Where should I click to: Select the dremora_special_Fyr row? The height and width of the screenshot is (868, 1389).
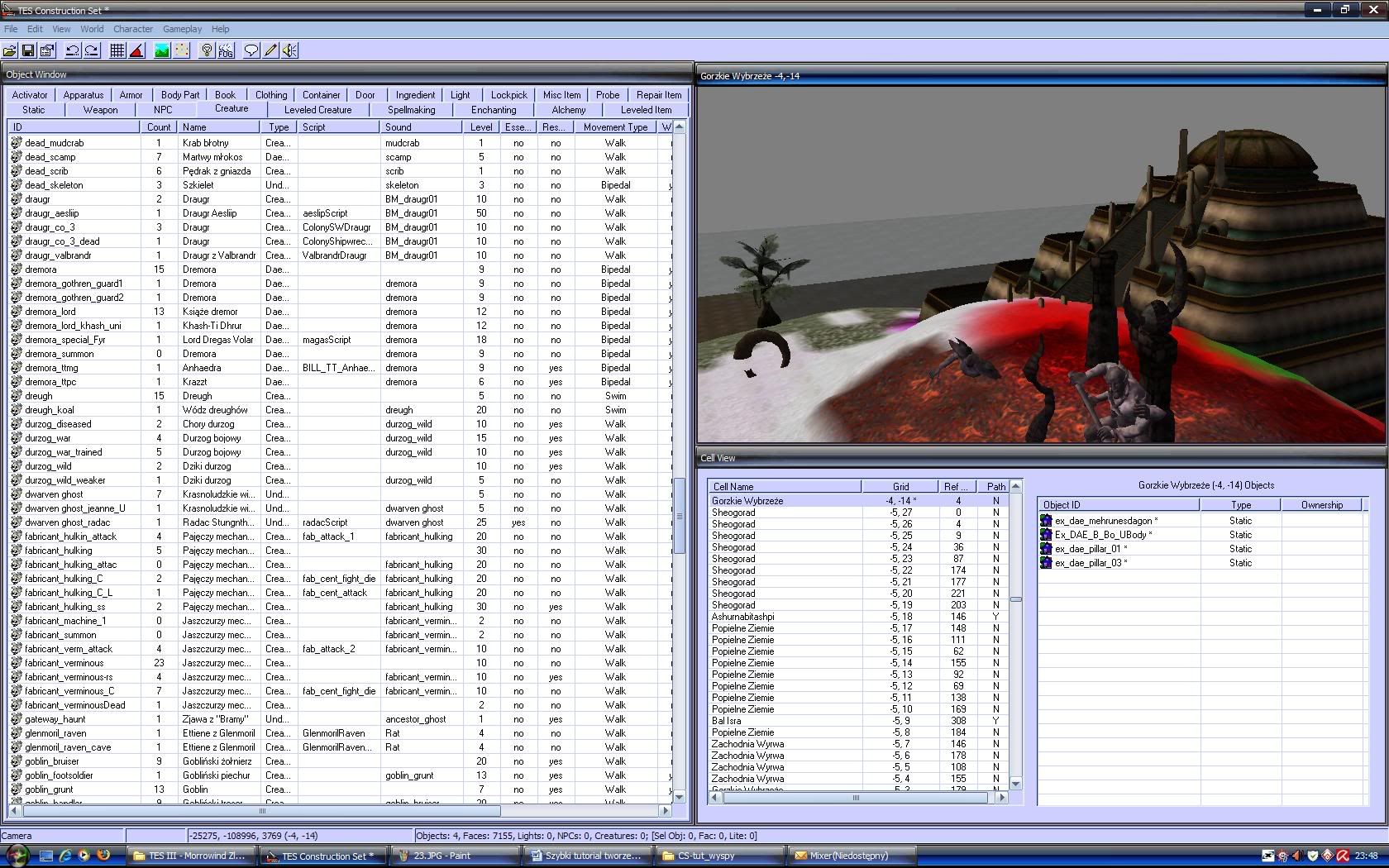pos(339,340)
